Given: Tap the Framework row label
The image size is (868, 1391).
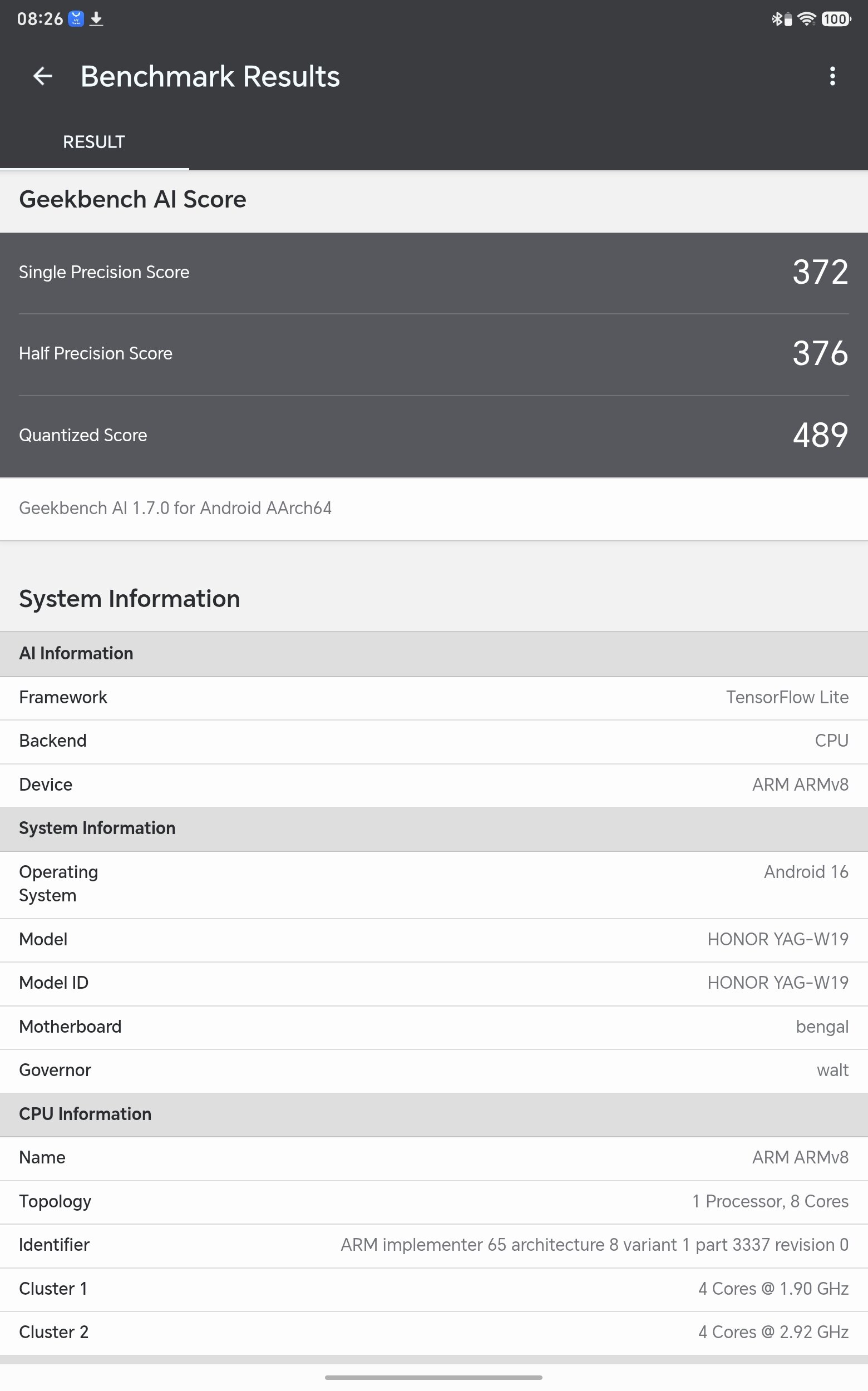Looking at the screenshot, I should 63,698.
